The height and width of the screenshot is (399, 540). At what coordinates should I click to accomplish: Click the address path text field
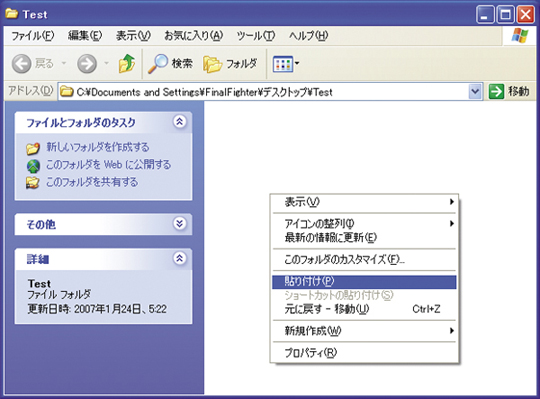click(x=263, y=92)
